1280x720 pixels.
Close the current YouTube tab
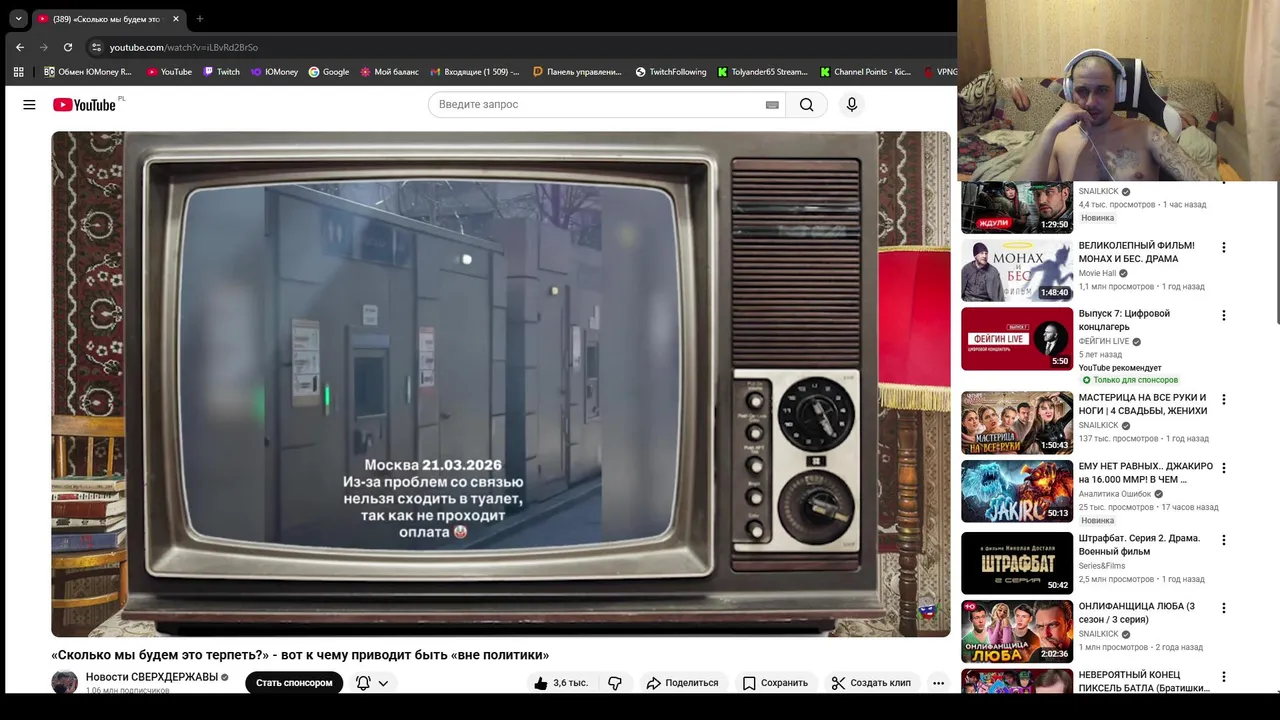(176, 19)
